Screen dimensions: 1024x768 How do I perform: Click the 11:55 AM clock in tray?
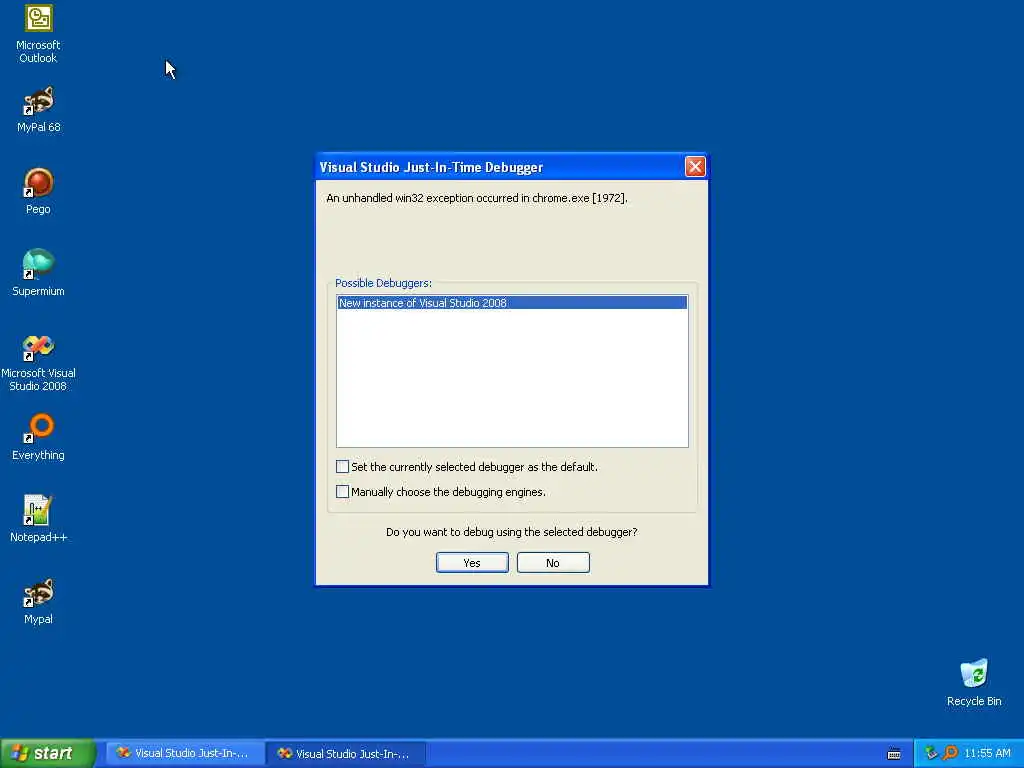(x=987, y=753)
